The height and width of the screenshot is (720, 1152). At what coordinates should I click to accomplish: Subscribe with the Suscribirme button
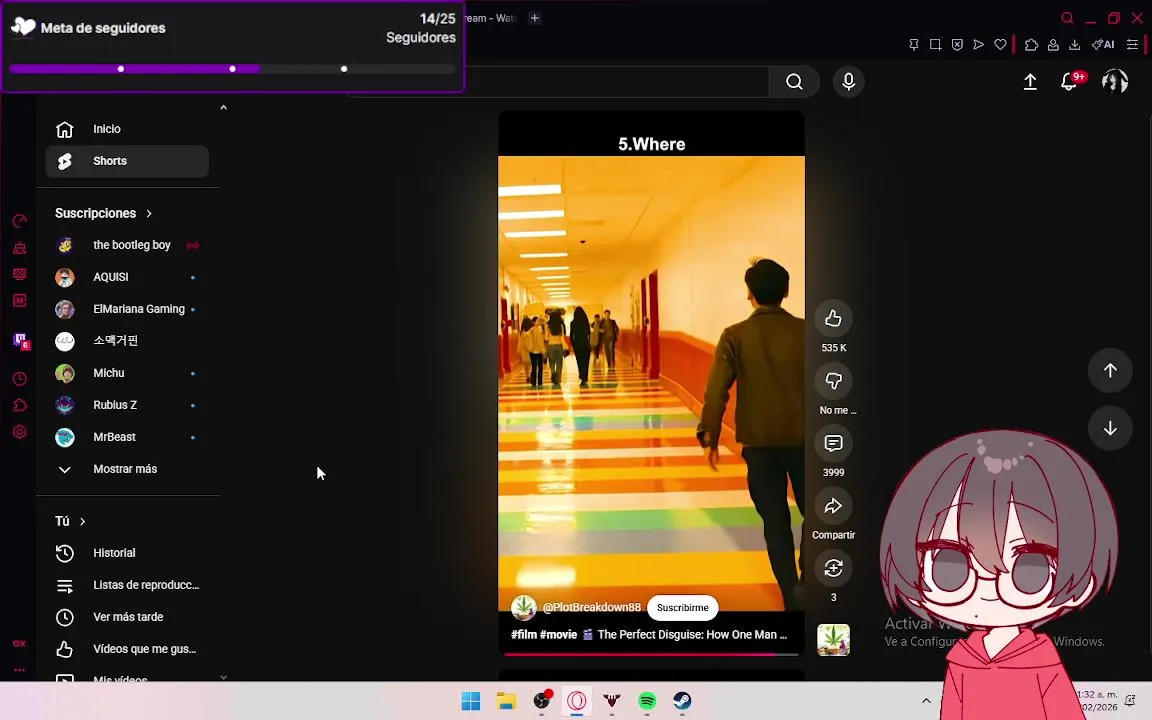pyautogui.click(x=683, y=608)
